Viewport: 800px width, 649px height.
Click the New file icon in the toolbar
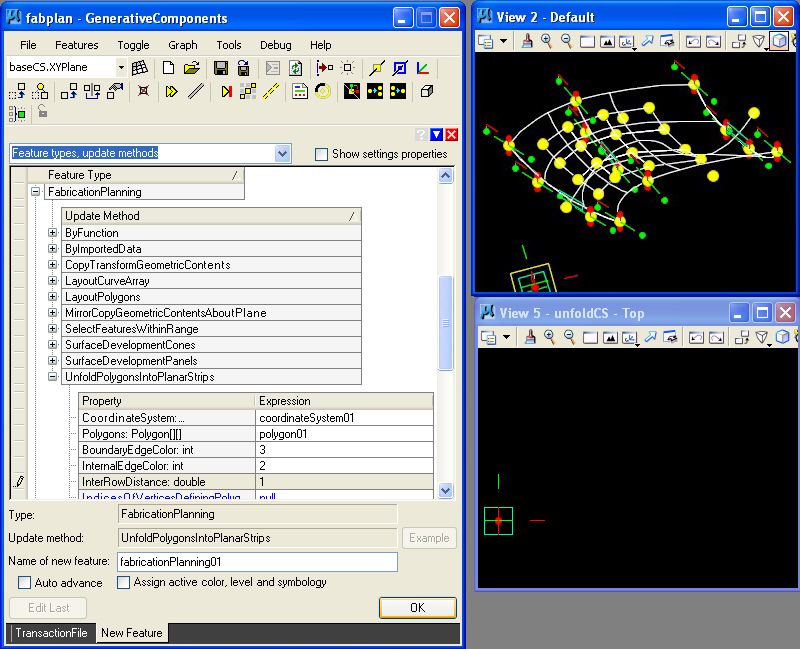[168, 68]
